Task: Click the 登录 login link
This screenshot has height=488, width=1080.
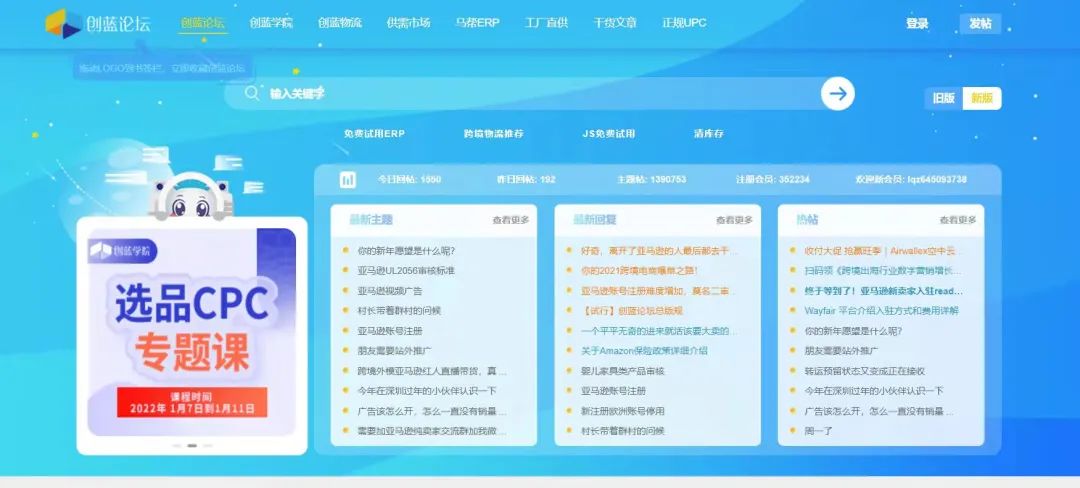Action: (917, 23)
